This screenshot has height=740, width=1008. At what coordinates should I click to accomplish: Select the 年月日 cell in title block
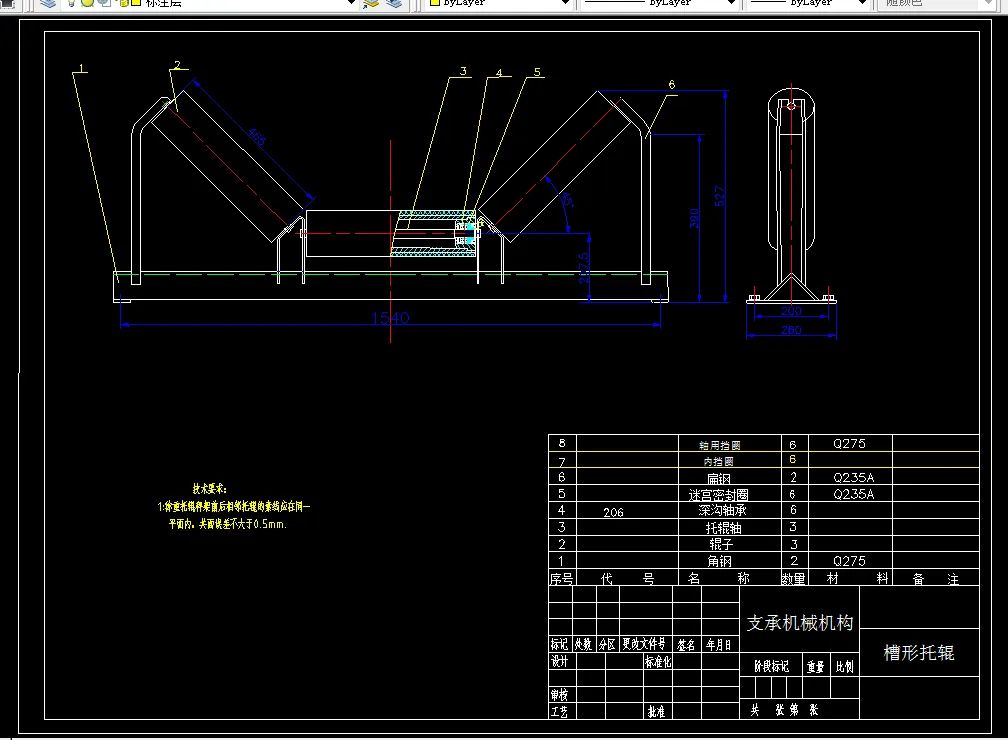pyautogui.click(x=719, y=644)
